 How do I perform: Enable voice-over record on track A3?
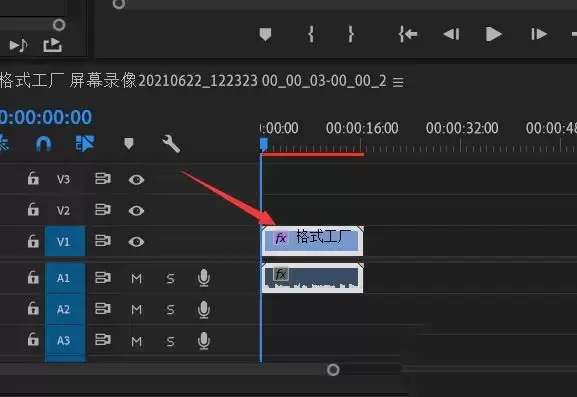pos(204,341)
